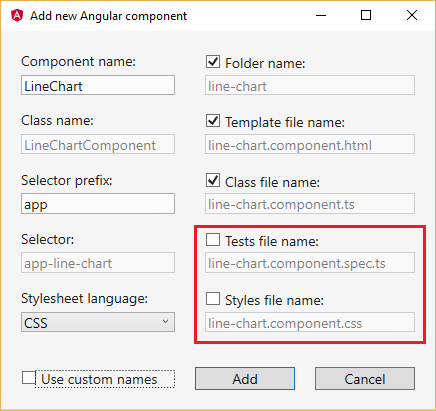Focus the Component name field with LineChart
The width and height of the screenshot is (436, 411).
[98, 85]
